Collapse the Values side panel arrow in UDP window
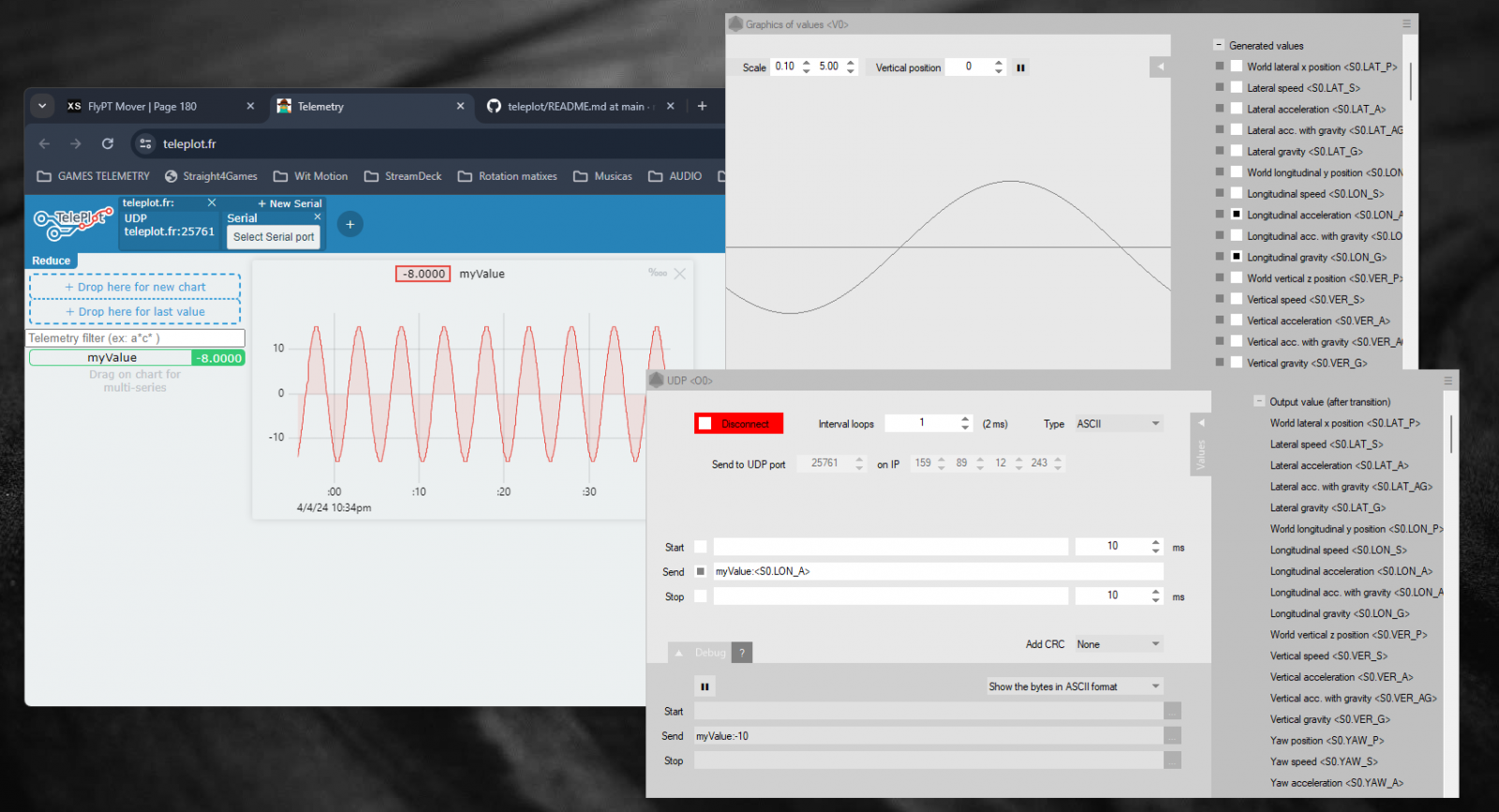The height and width of the screenshot is (812, 1499). (1201, 422)
